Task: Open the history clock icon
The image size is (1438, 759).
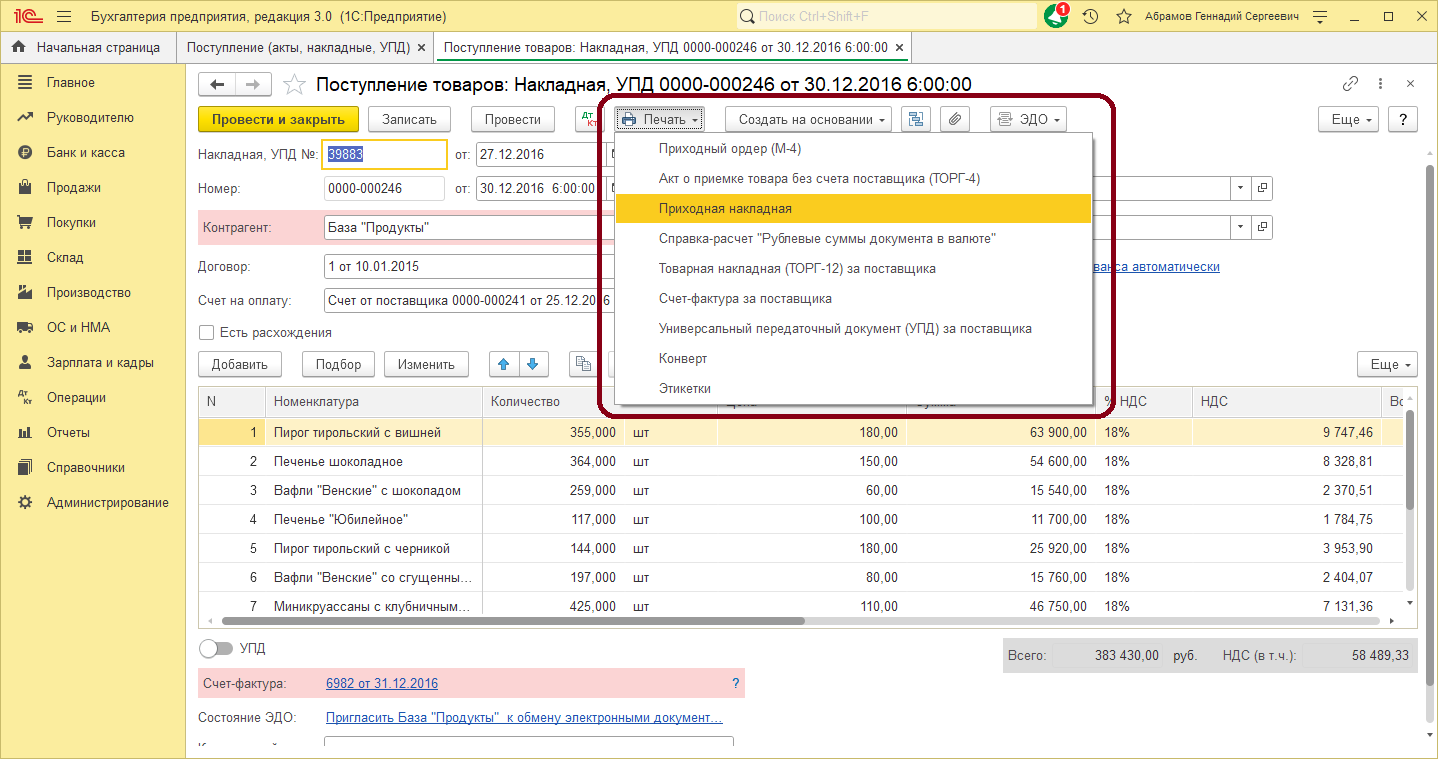Action: [x=1091, y=17]
